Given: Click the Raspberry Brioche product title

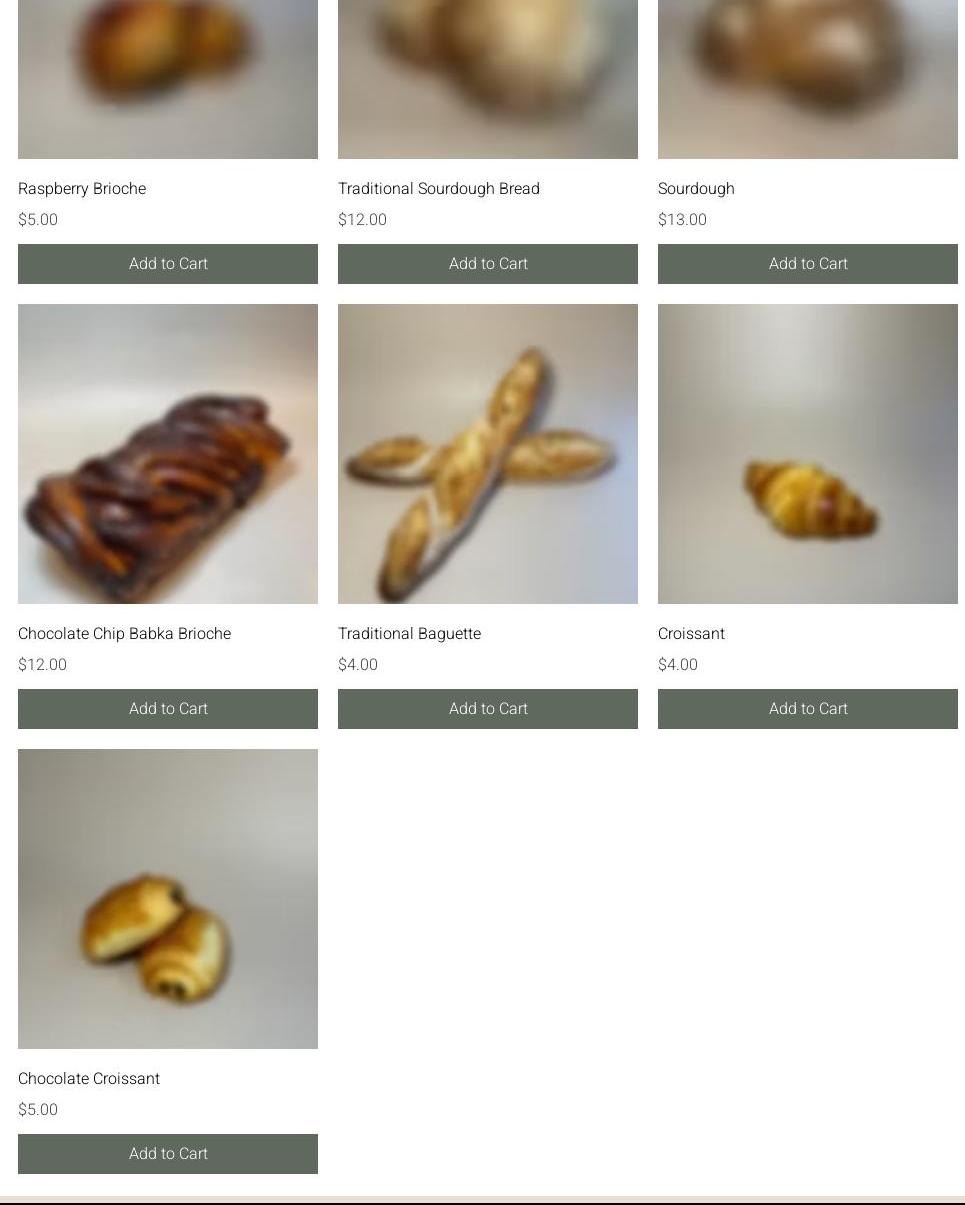Looking at the screenshot, I should (82, 189).
